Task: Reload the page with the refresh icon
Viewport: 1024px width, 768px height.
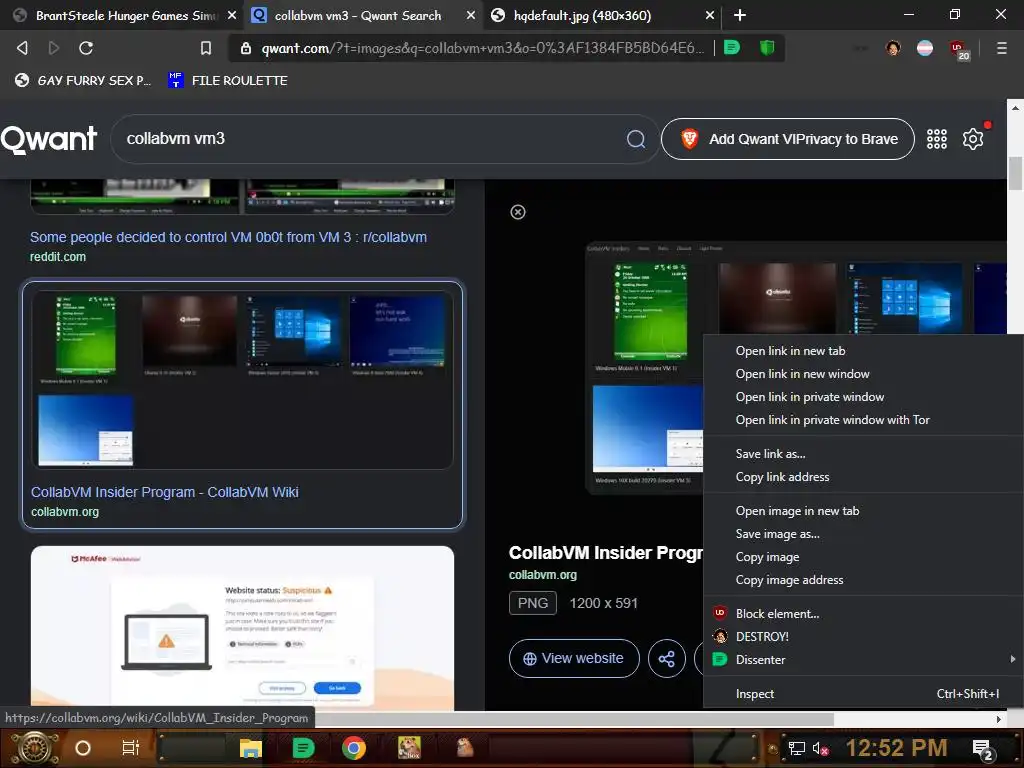Action: click(x=86, y=48)
